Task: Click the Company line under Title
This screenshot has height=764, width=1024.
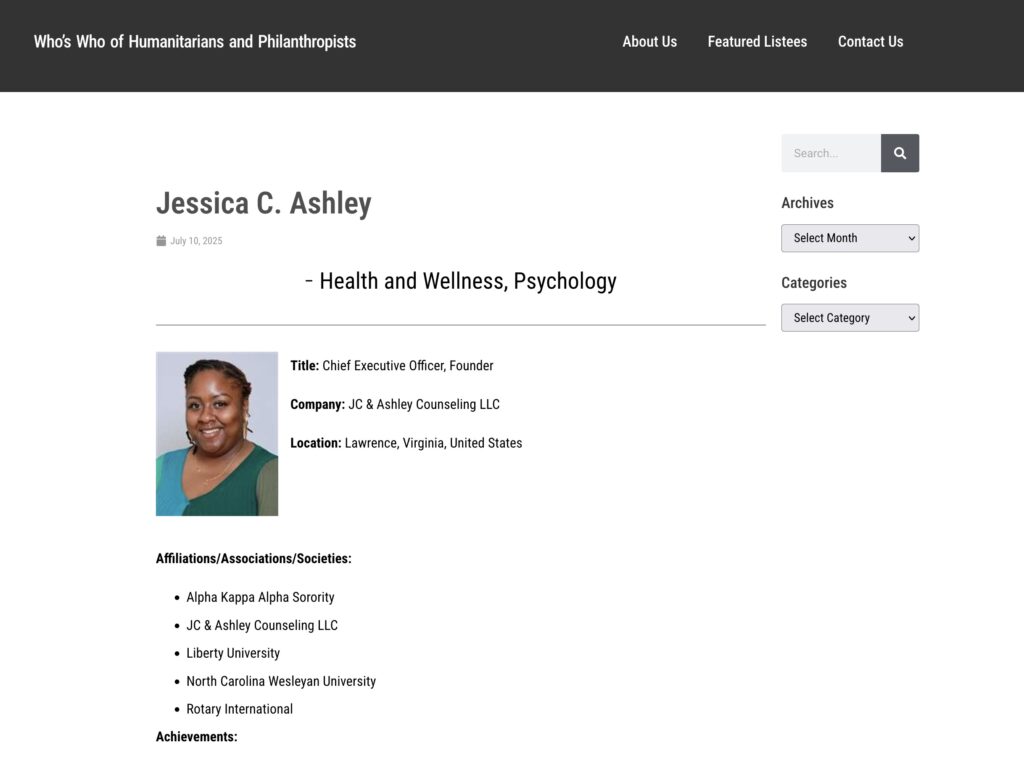Action: pos(395,404)
